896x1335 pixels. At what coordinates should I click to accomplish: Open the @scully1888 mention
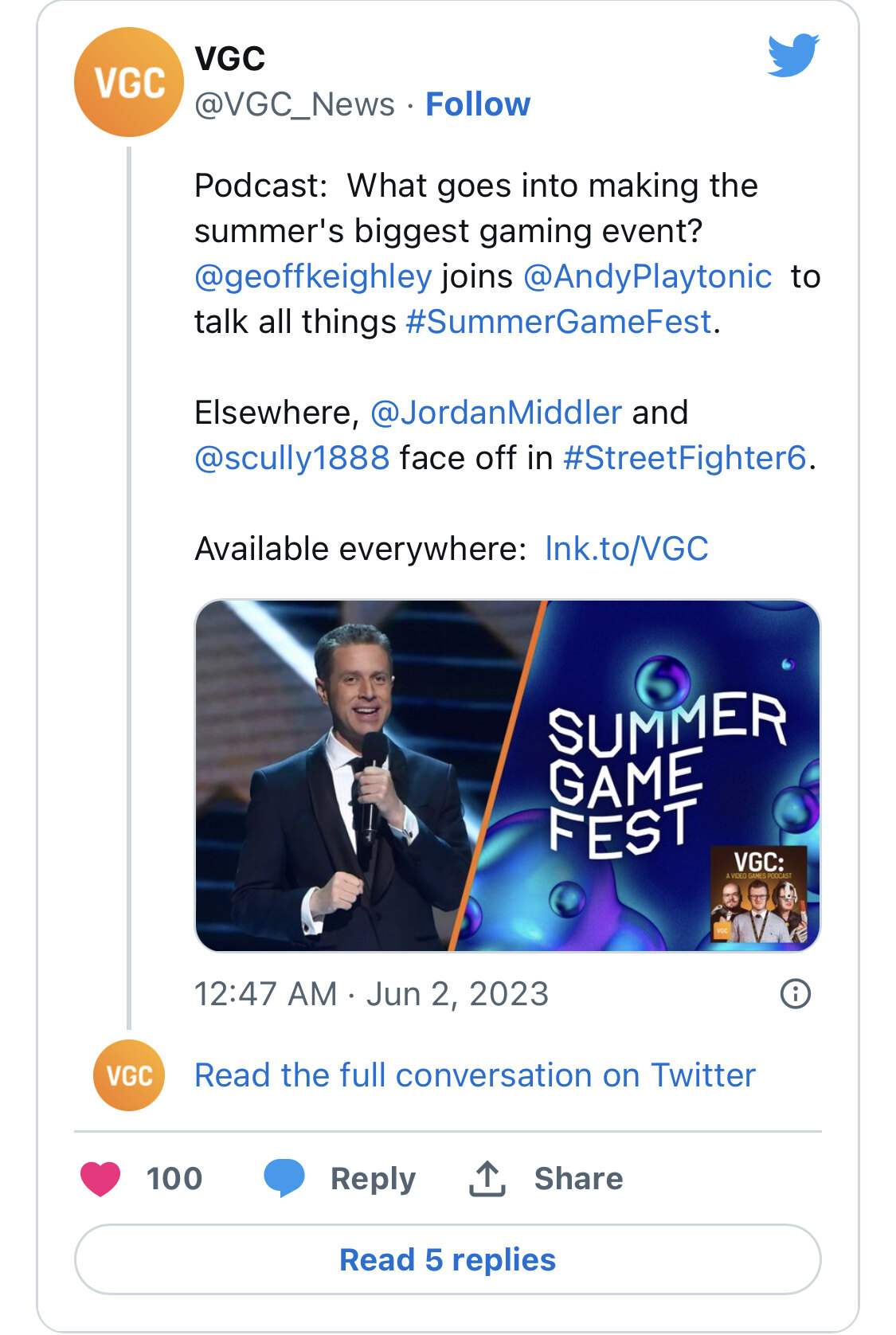pos(292,458)
